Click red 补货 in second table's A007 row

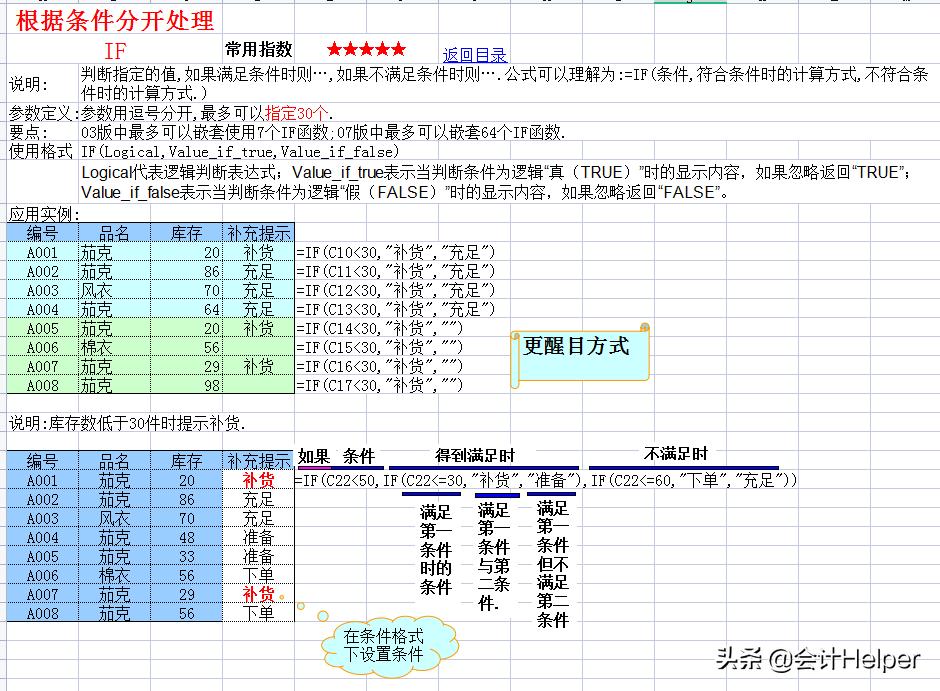(258, 594)
